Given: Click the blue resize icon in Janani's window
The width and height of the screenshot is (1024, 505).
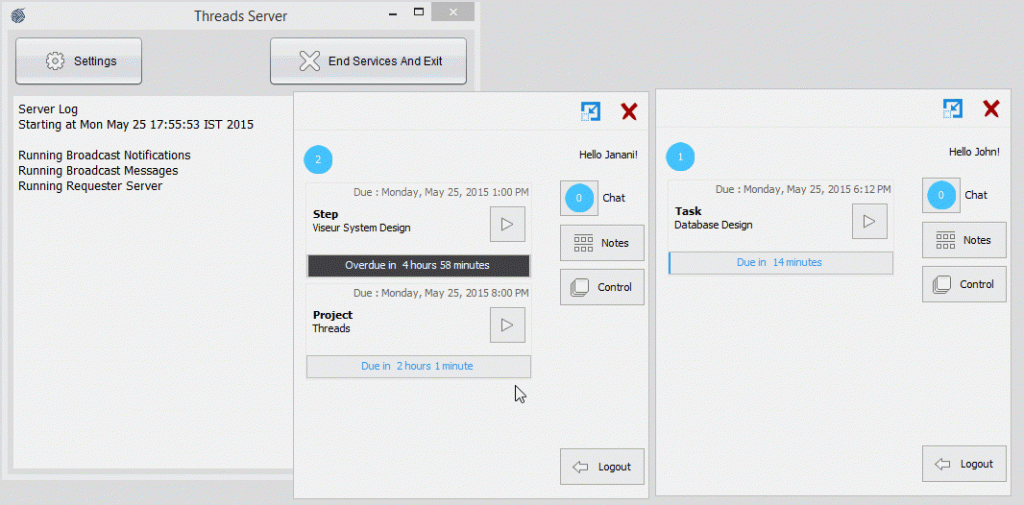Looking at the screenshot, I should coord(591,112).
